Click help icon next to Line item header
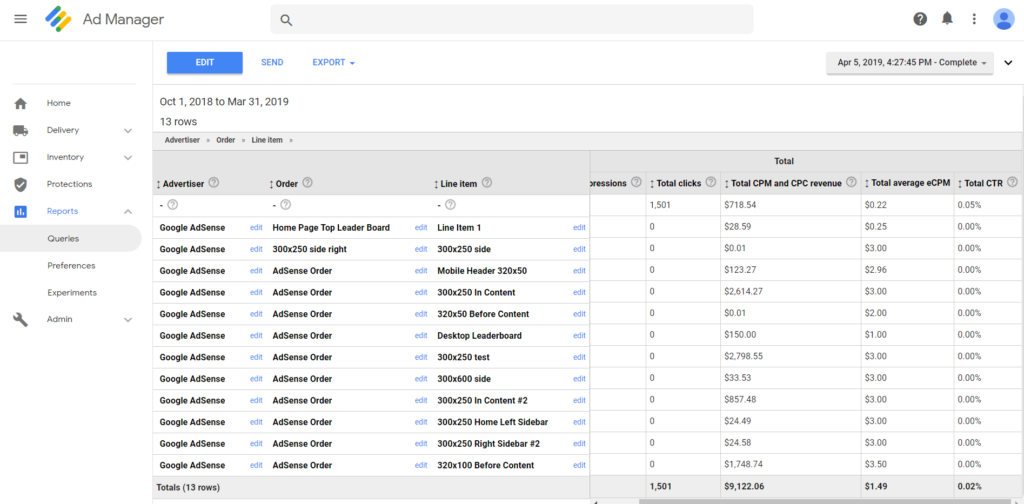1024x504 pixels. coord(487,183)
